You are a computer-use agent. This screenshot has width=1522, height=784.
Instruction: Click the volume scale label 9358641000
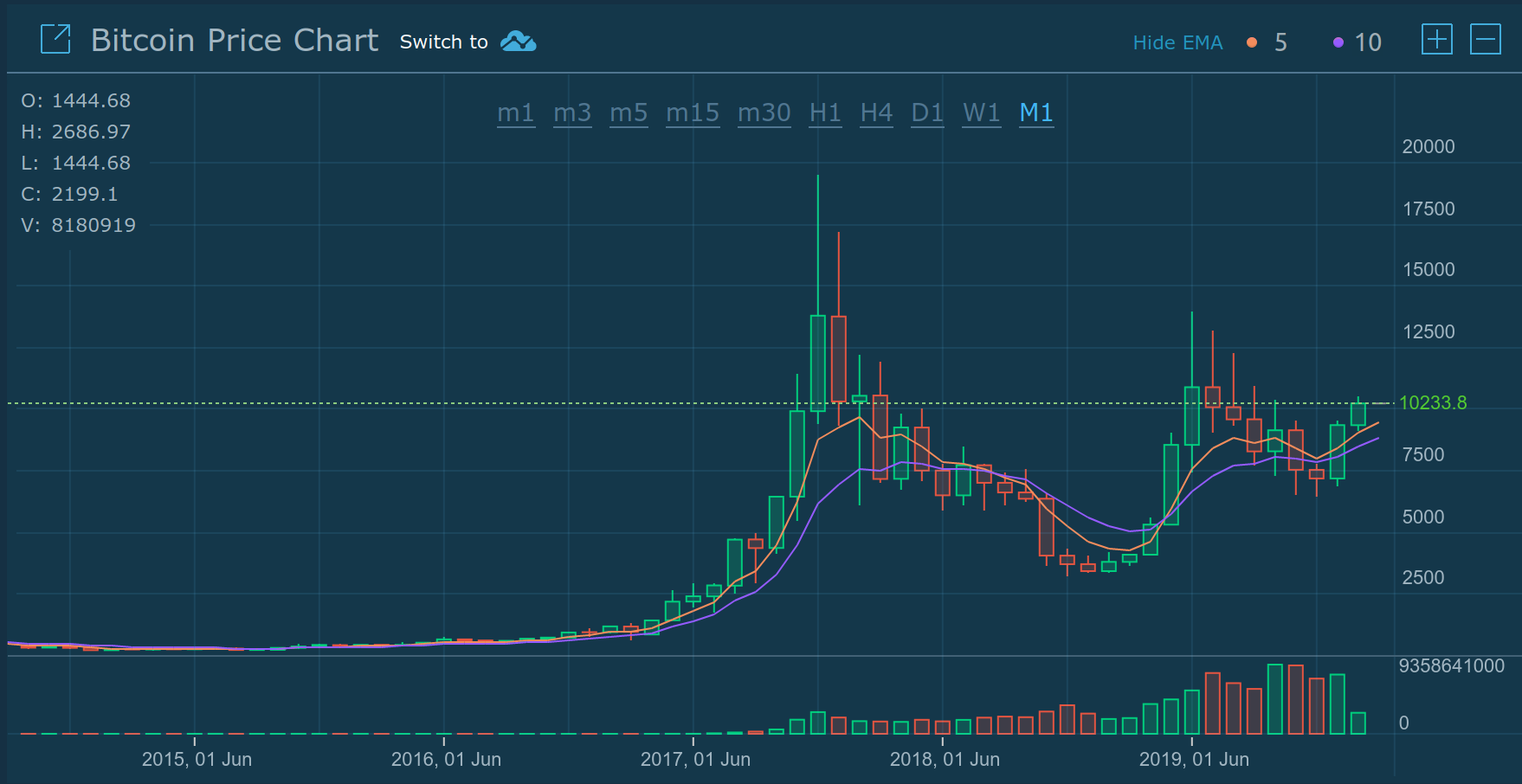[x=1452, y=665]
